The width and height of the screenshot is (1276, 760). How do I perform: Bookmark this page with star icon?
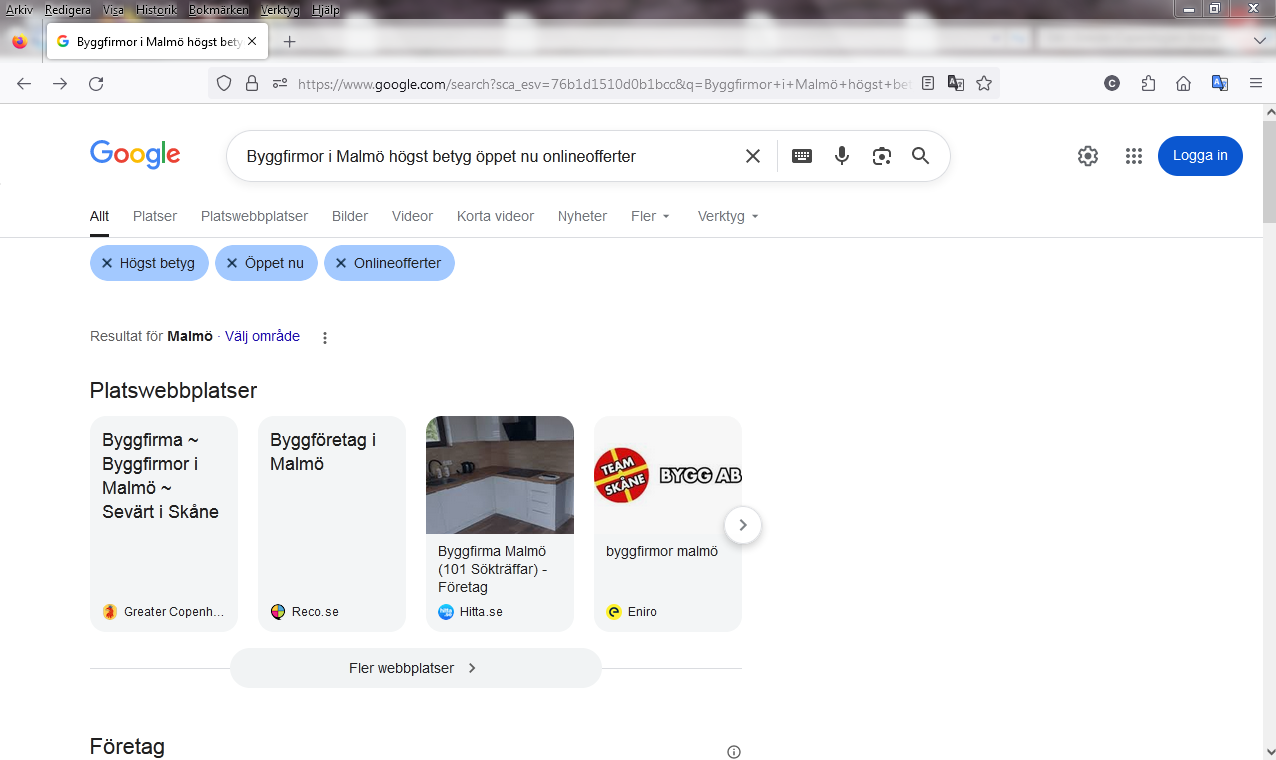(984, 84)
